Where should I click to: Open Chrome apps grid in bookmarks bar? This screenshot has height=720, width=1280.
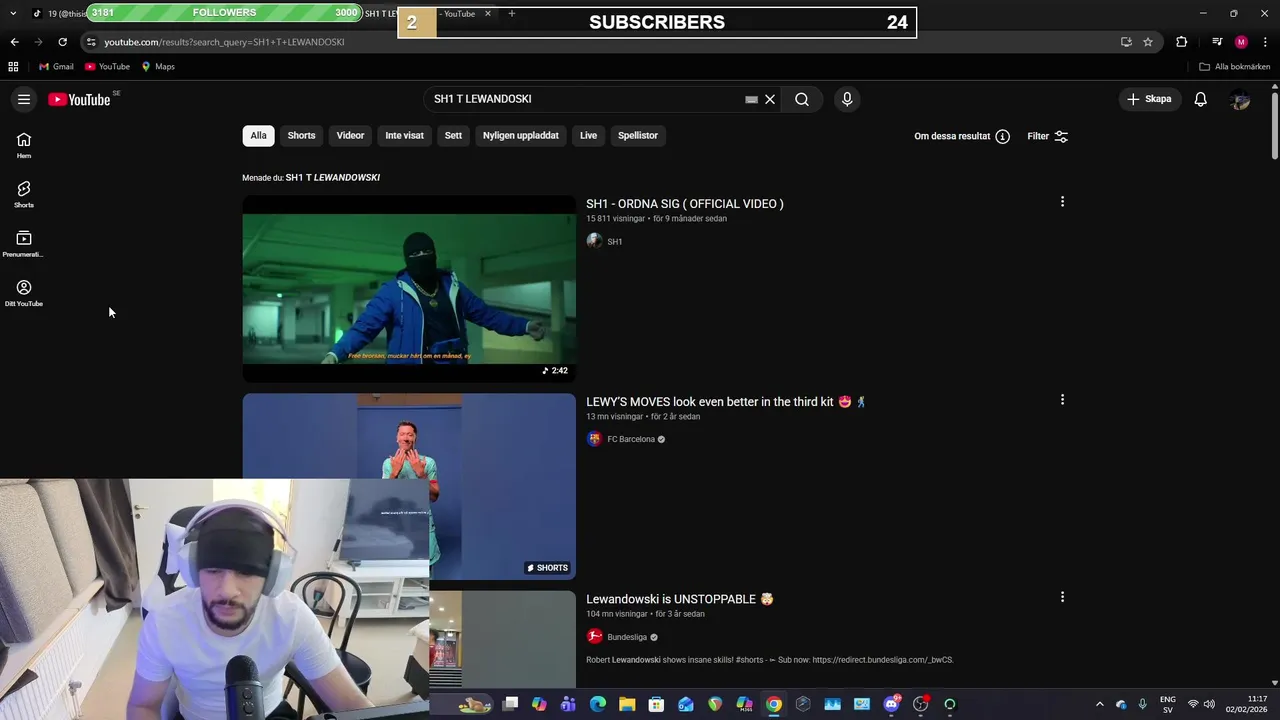tap(13, 67)
